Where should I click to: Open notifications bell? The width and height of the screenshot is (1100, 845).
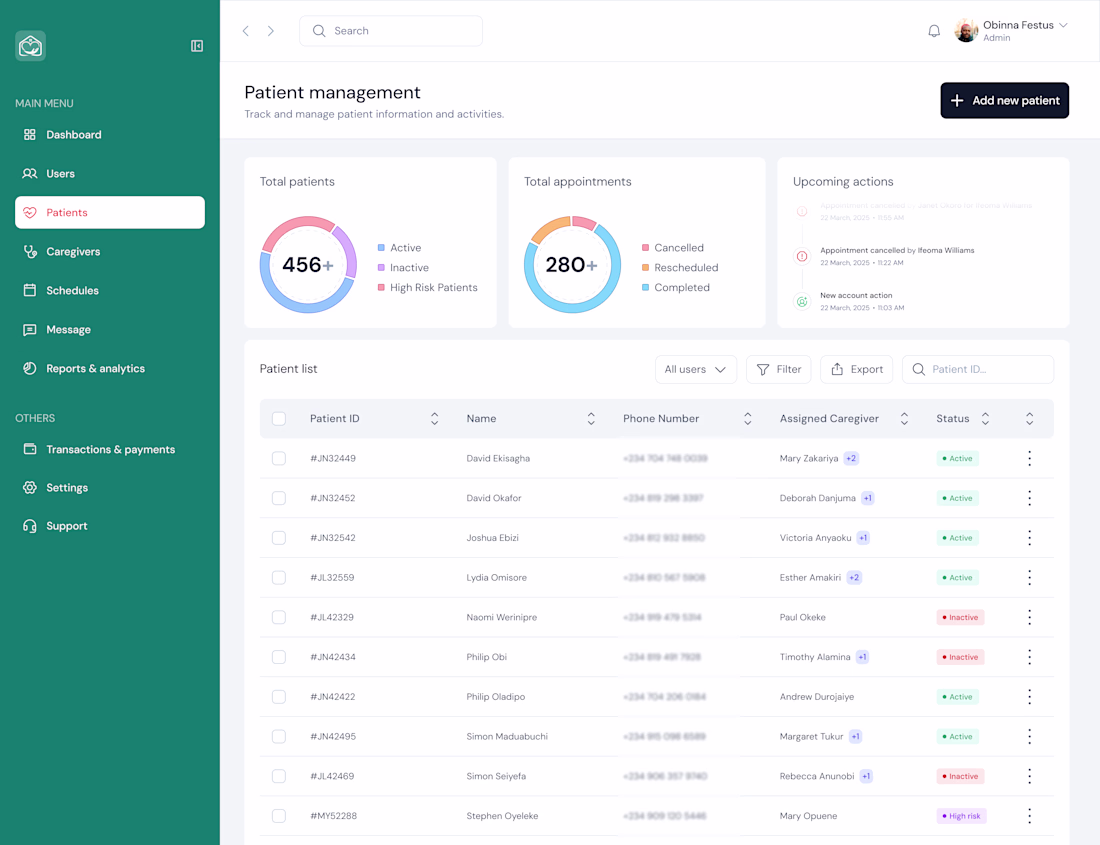934,31
